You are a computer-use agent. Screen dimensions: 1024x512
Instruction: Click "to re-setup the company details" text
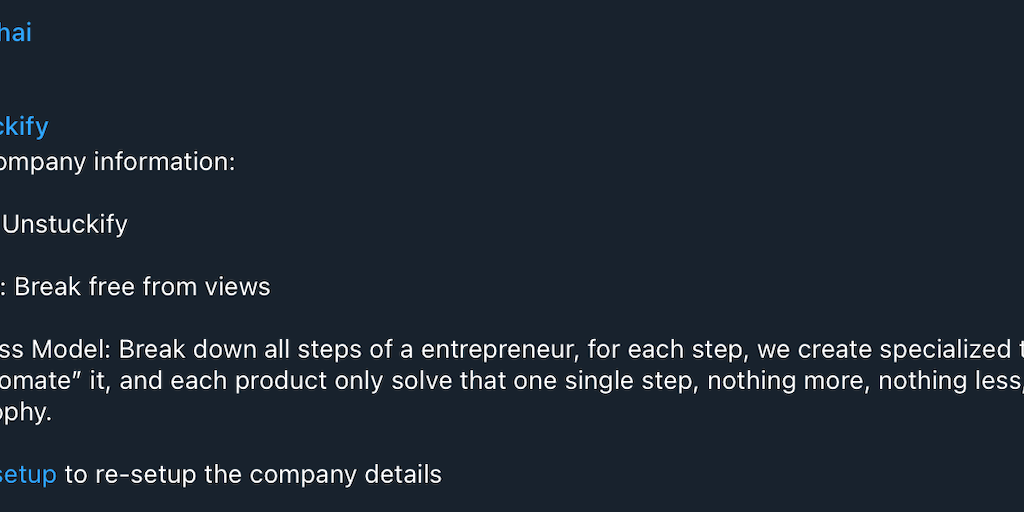[253, 474]
